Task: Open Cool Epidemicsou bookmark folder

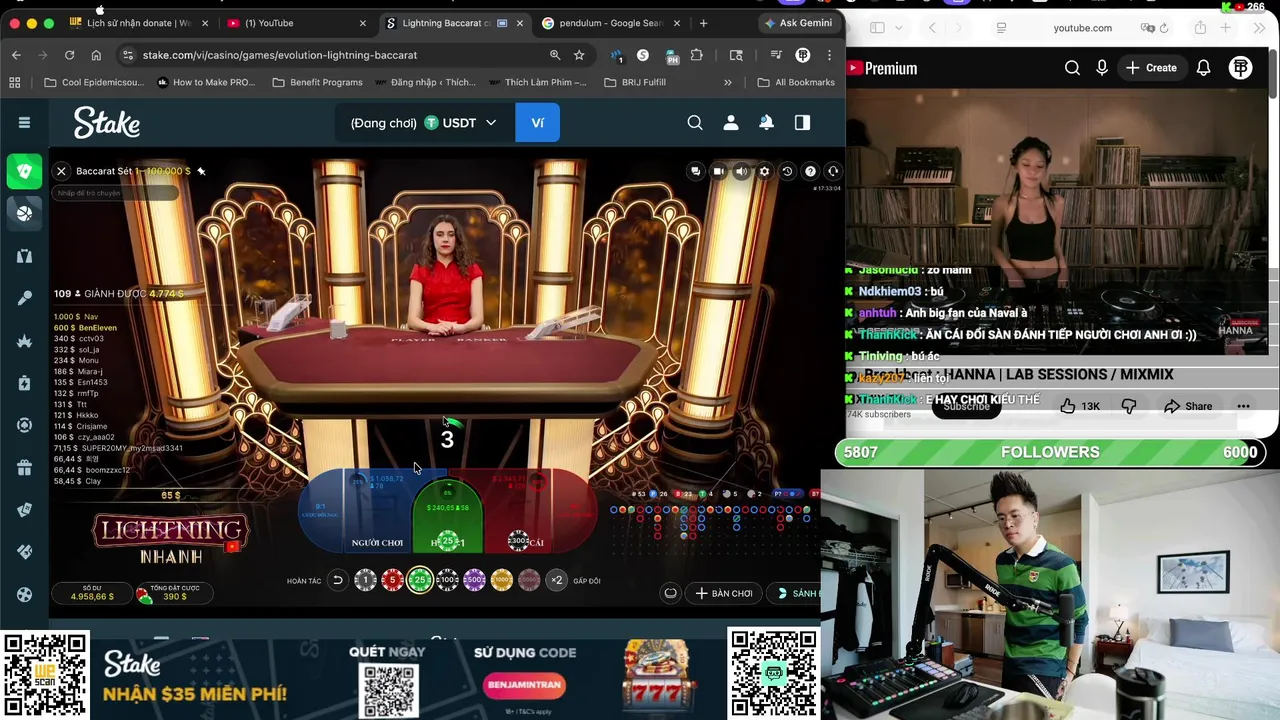Action: tap(94, 82)
